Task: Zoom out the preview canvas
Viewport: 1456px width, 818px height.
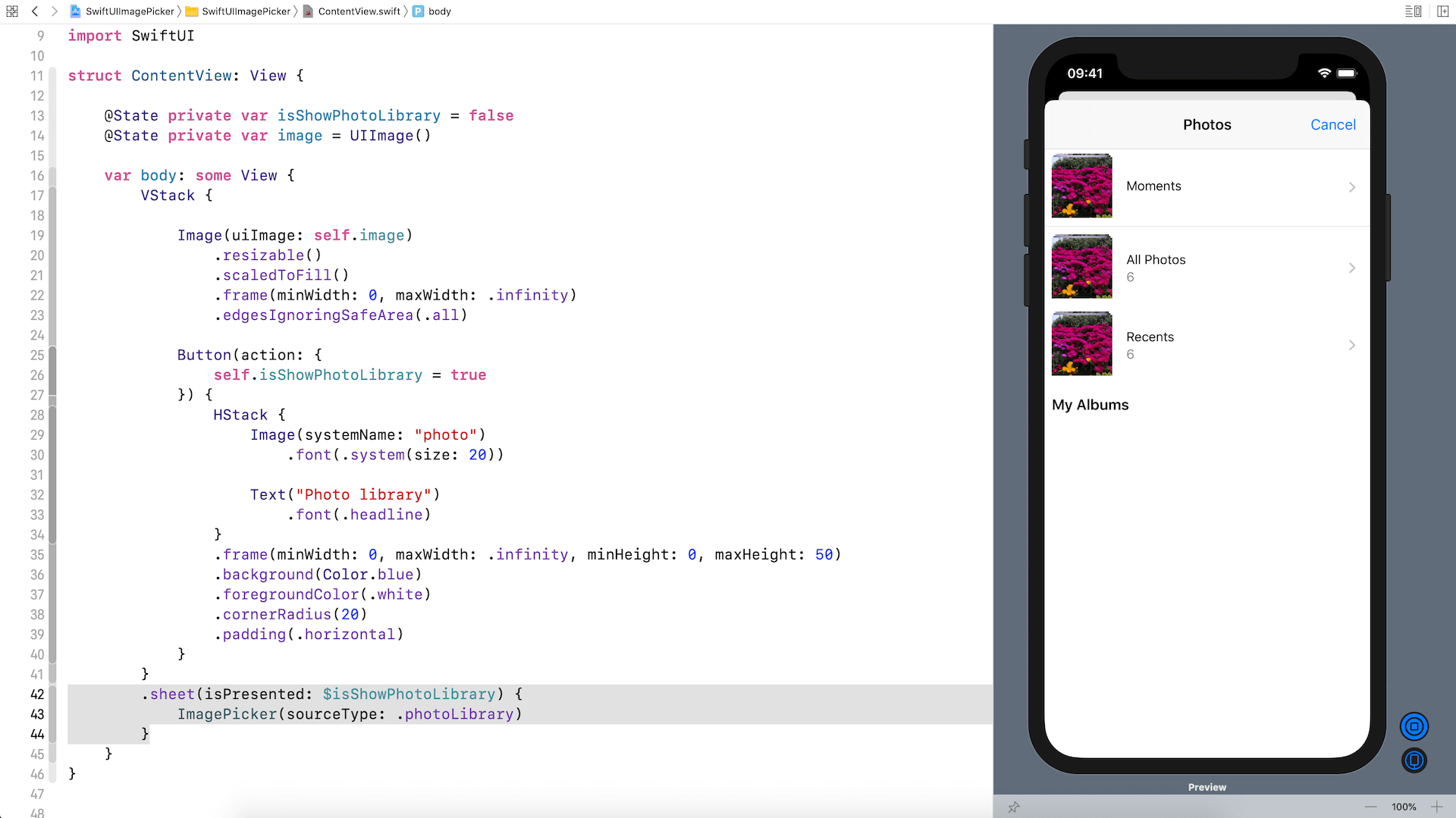Action: [1370, 807]
